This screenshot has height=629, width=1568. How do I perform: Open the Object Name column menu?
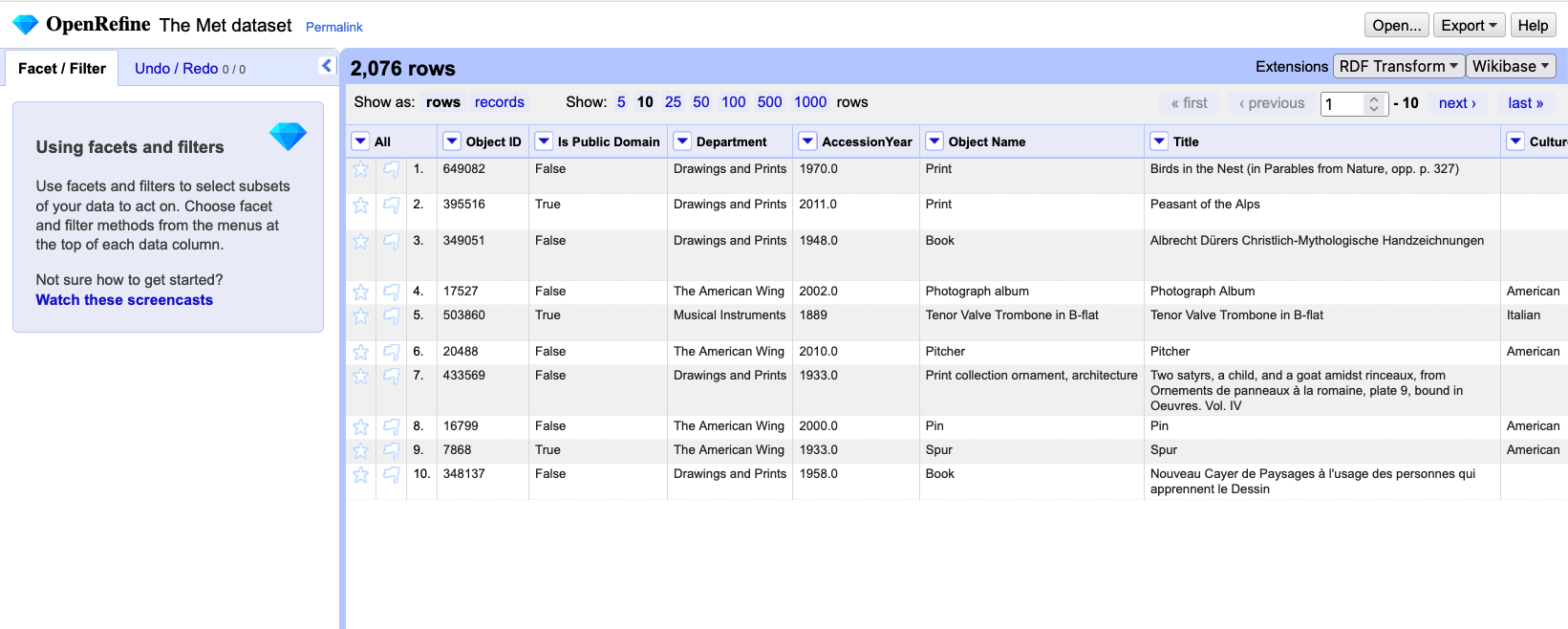coord(934,141)
